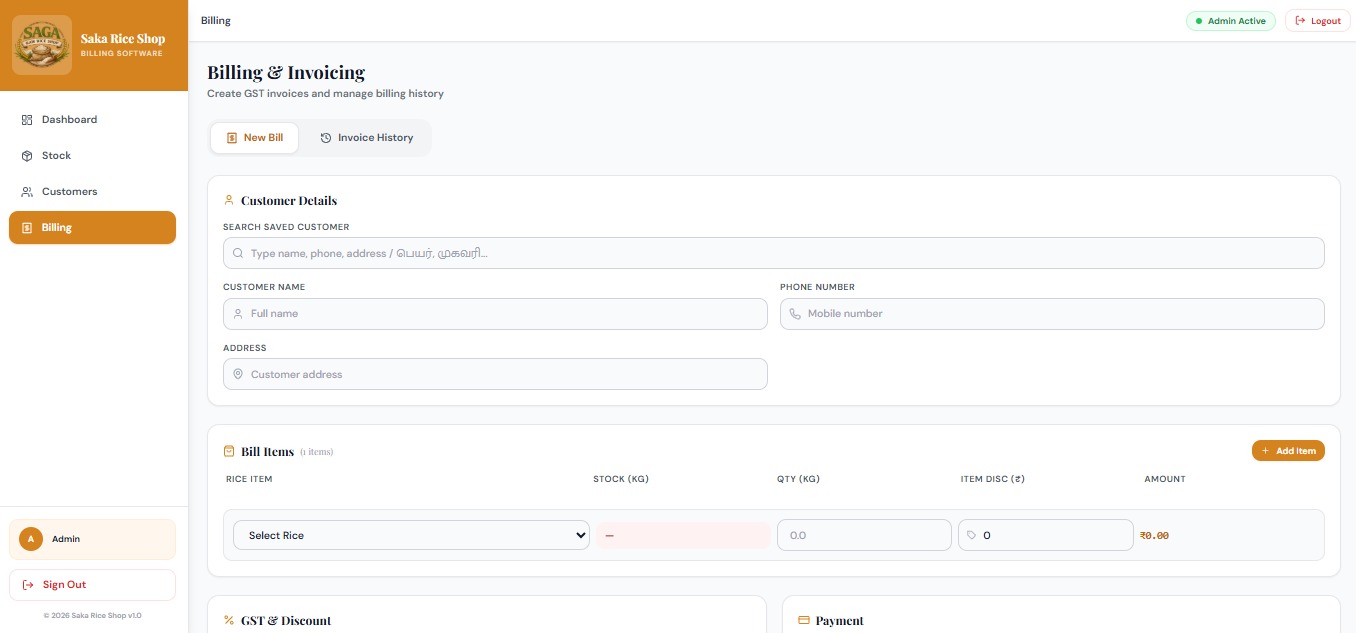Click the Dashboard grid icon in sidebar
Image resolution: width=1356 pixels, height=633 pixels.
coord(27,120)
